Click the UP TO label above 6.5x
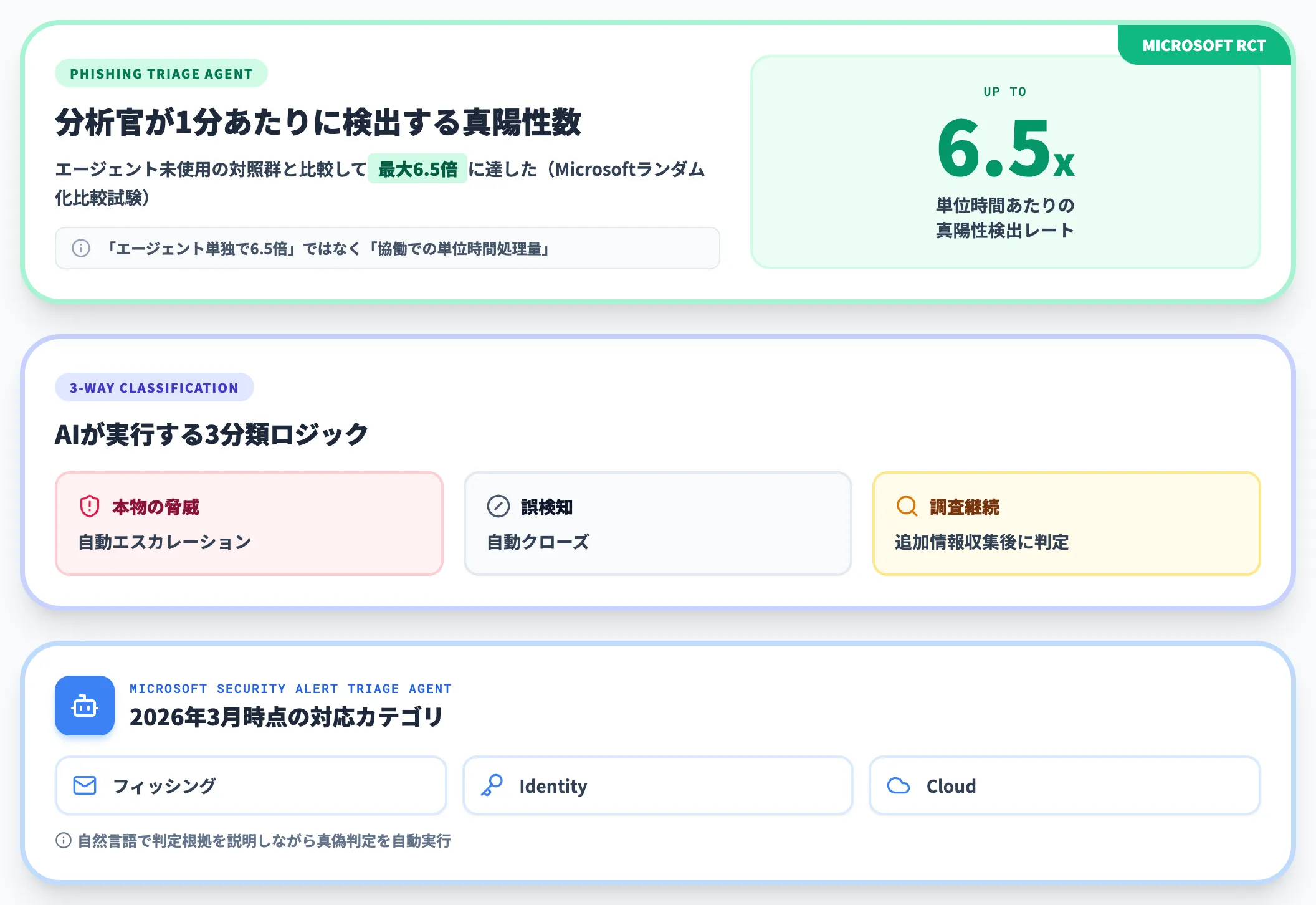 [1005, 92]
